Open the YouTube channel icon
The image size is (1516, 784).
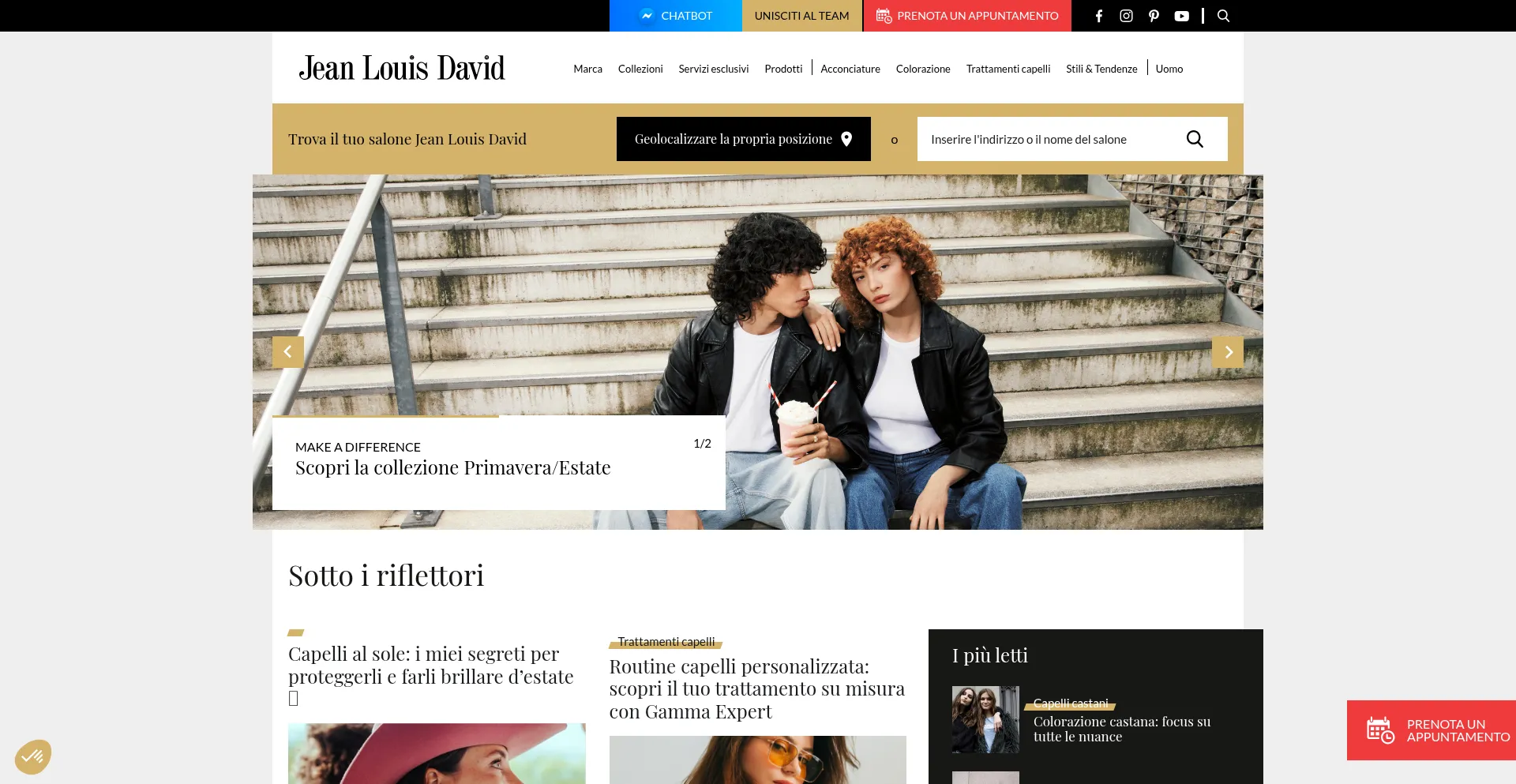point(1181,16)
